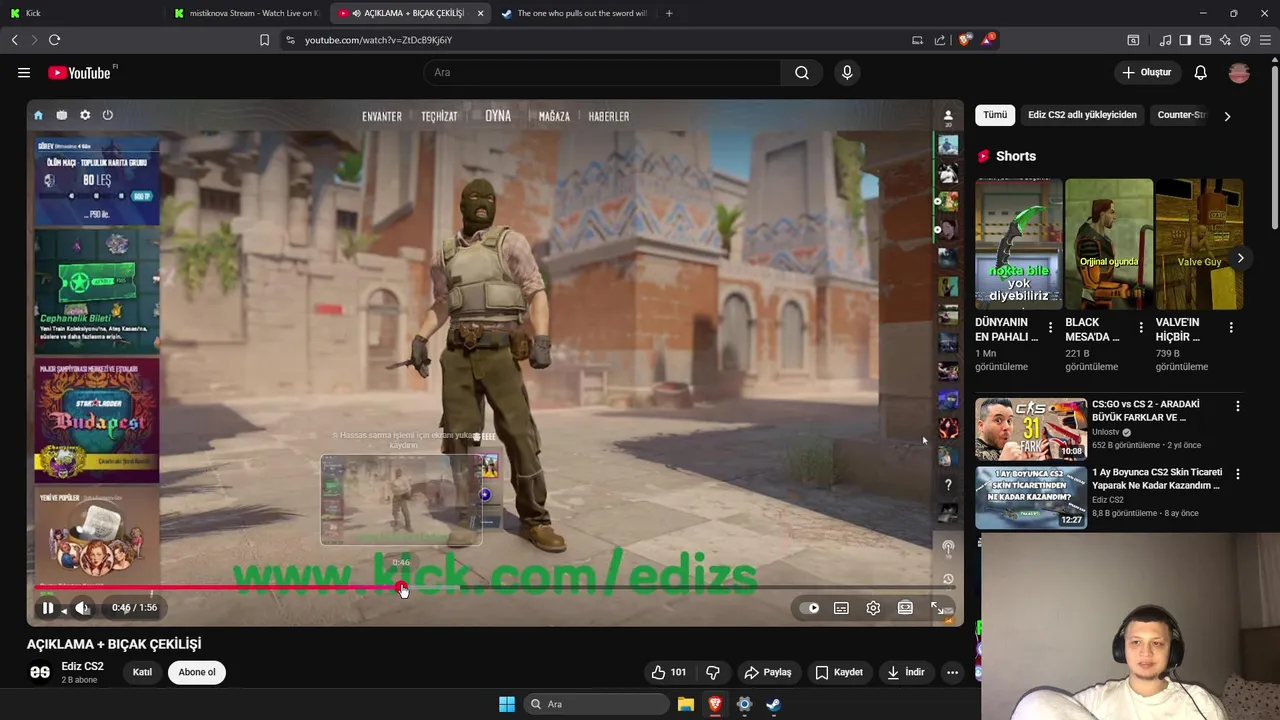Viewport: 1280px width, 720px height.
Task: Open the Ediz CS2 channel avatar
Action: click(40, 672)
